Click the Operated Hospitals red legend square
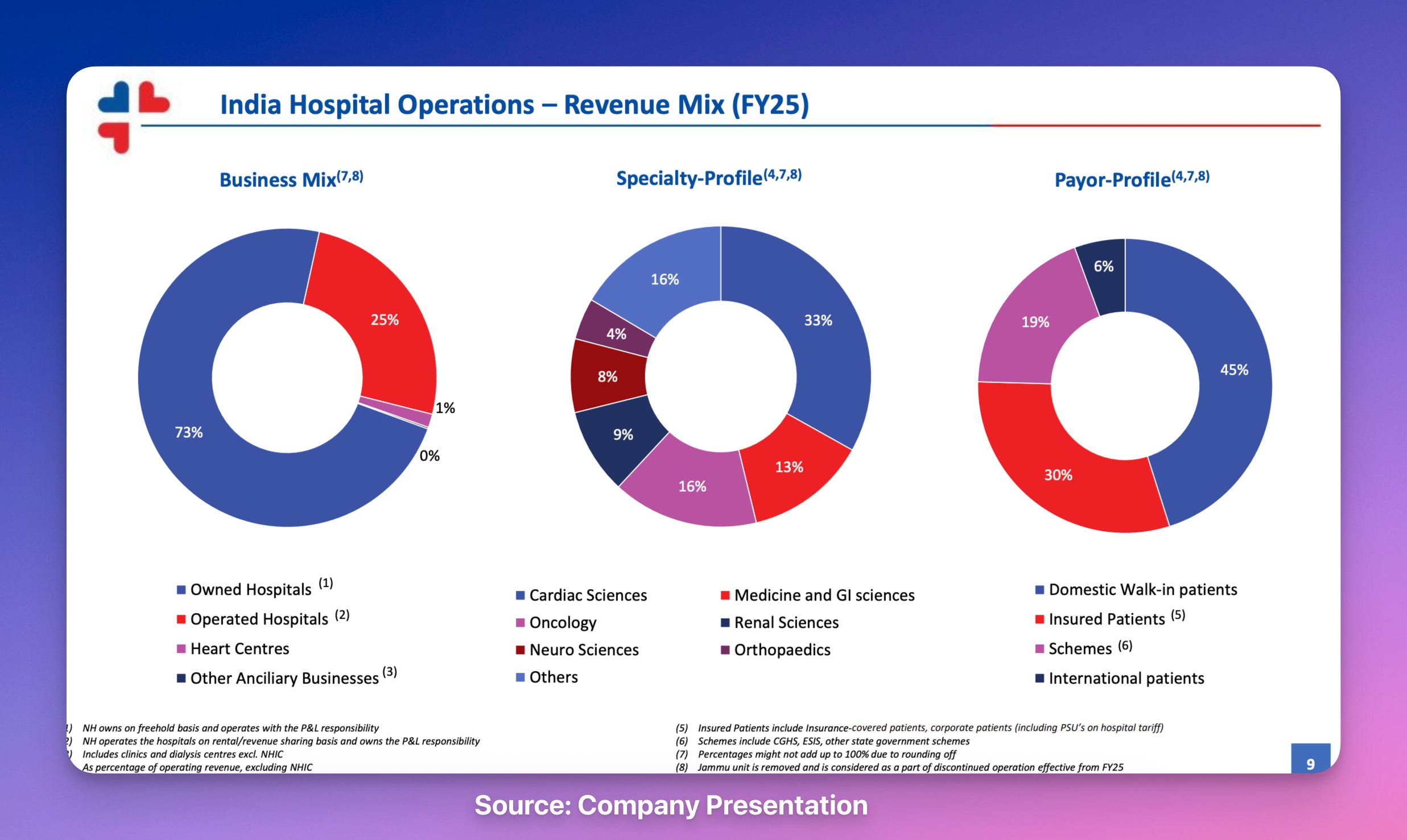 [x=181, y=619]
